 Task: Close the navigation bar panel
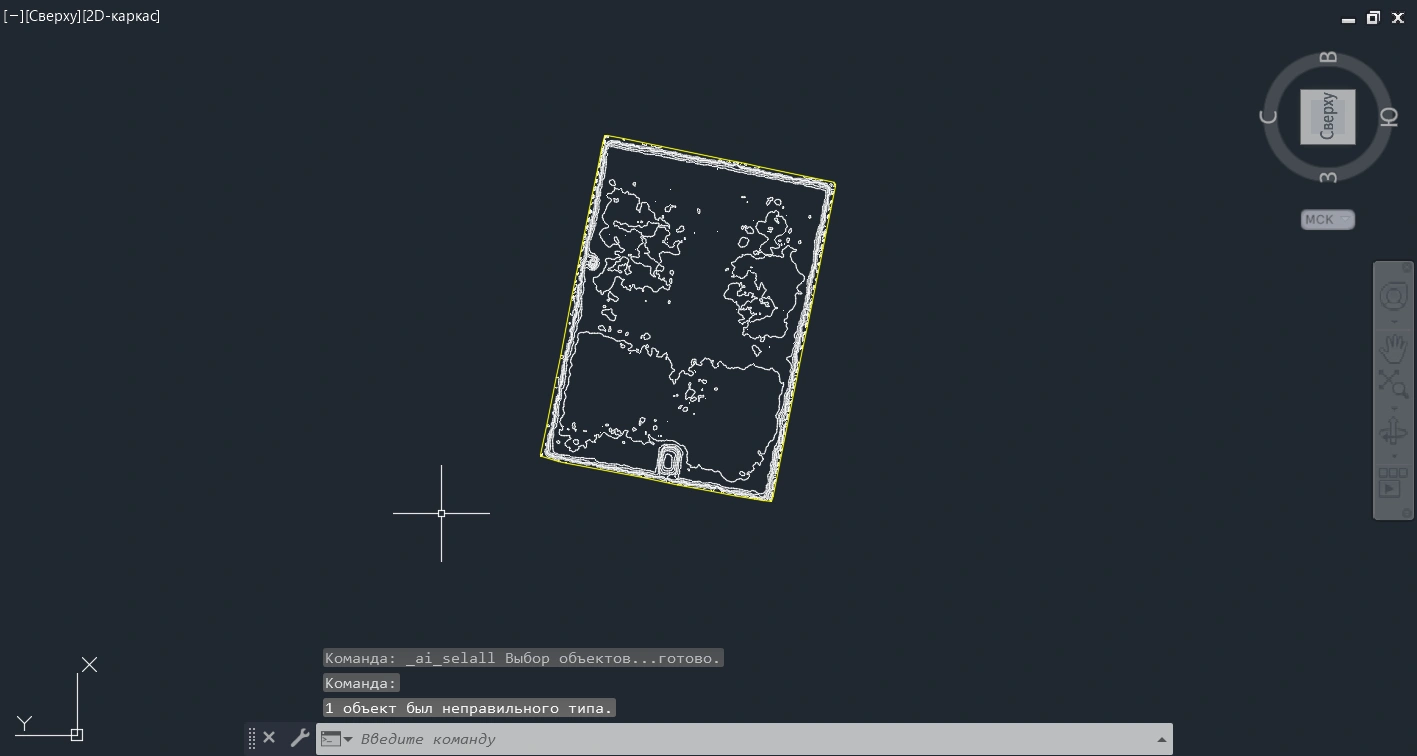pos(1407,268)
